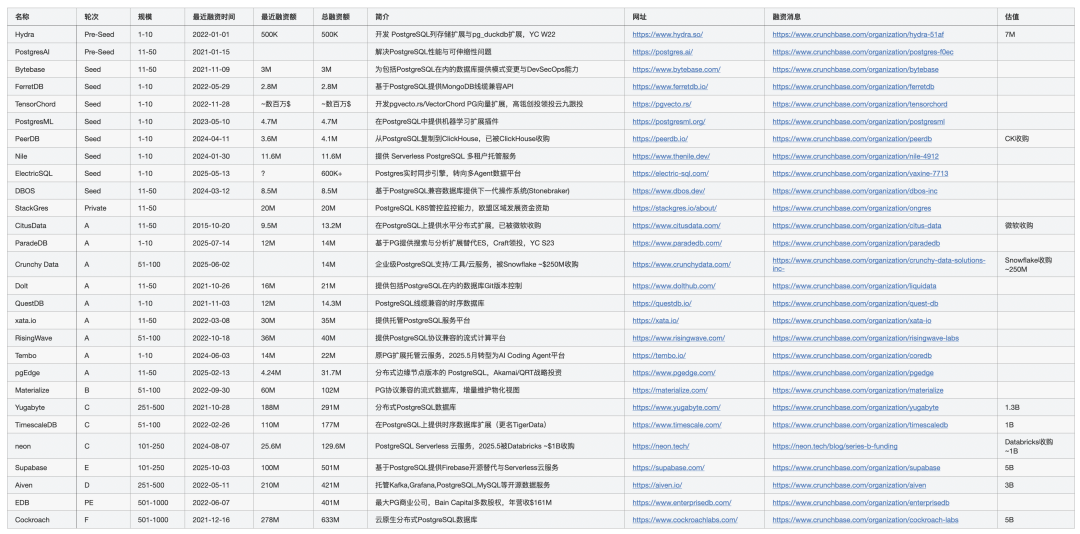The height and width of the screenshot is (534, 1080).
Task: Click the 规模 column header
Action: point(157,17)
